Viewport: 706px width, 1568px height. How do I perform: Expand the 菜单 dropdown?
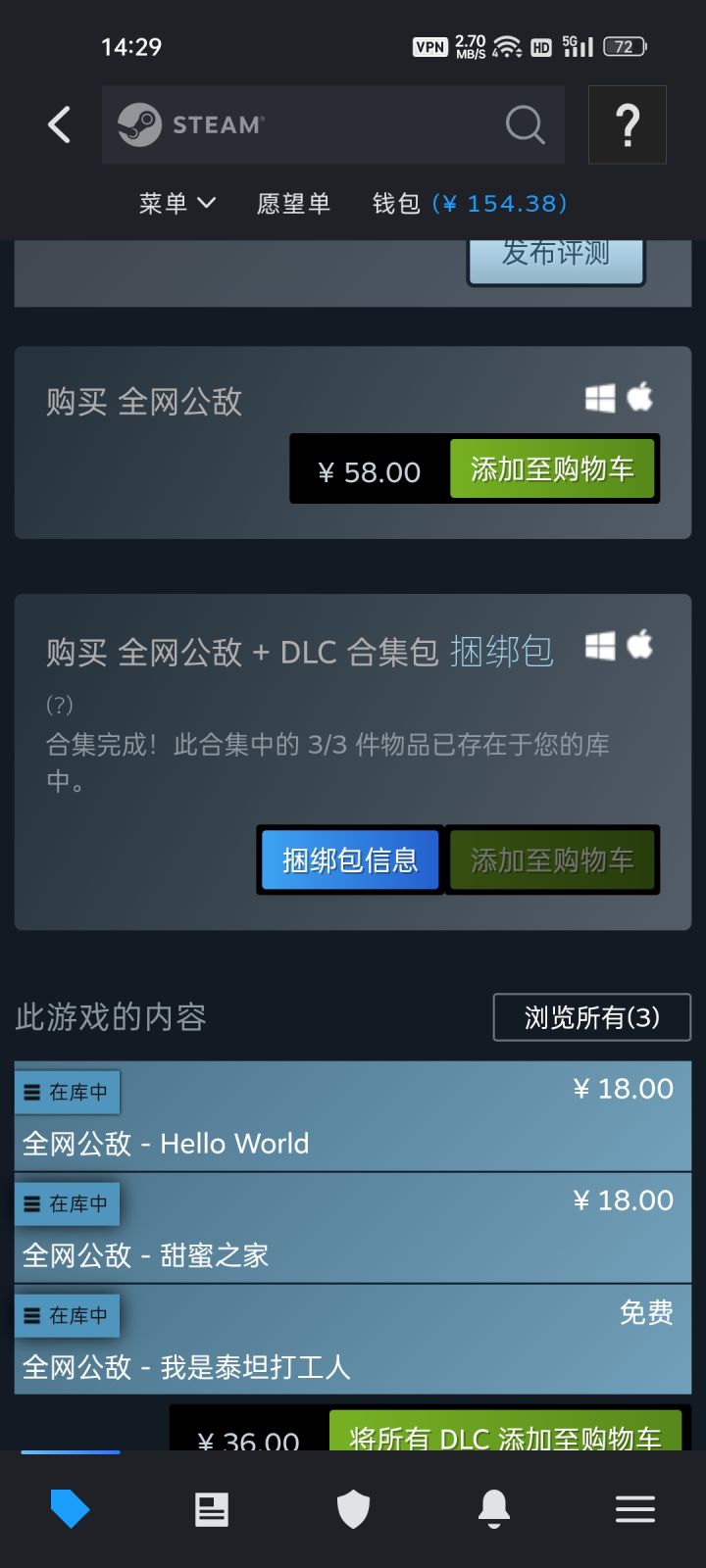tap(177, 203)
